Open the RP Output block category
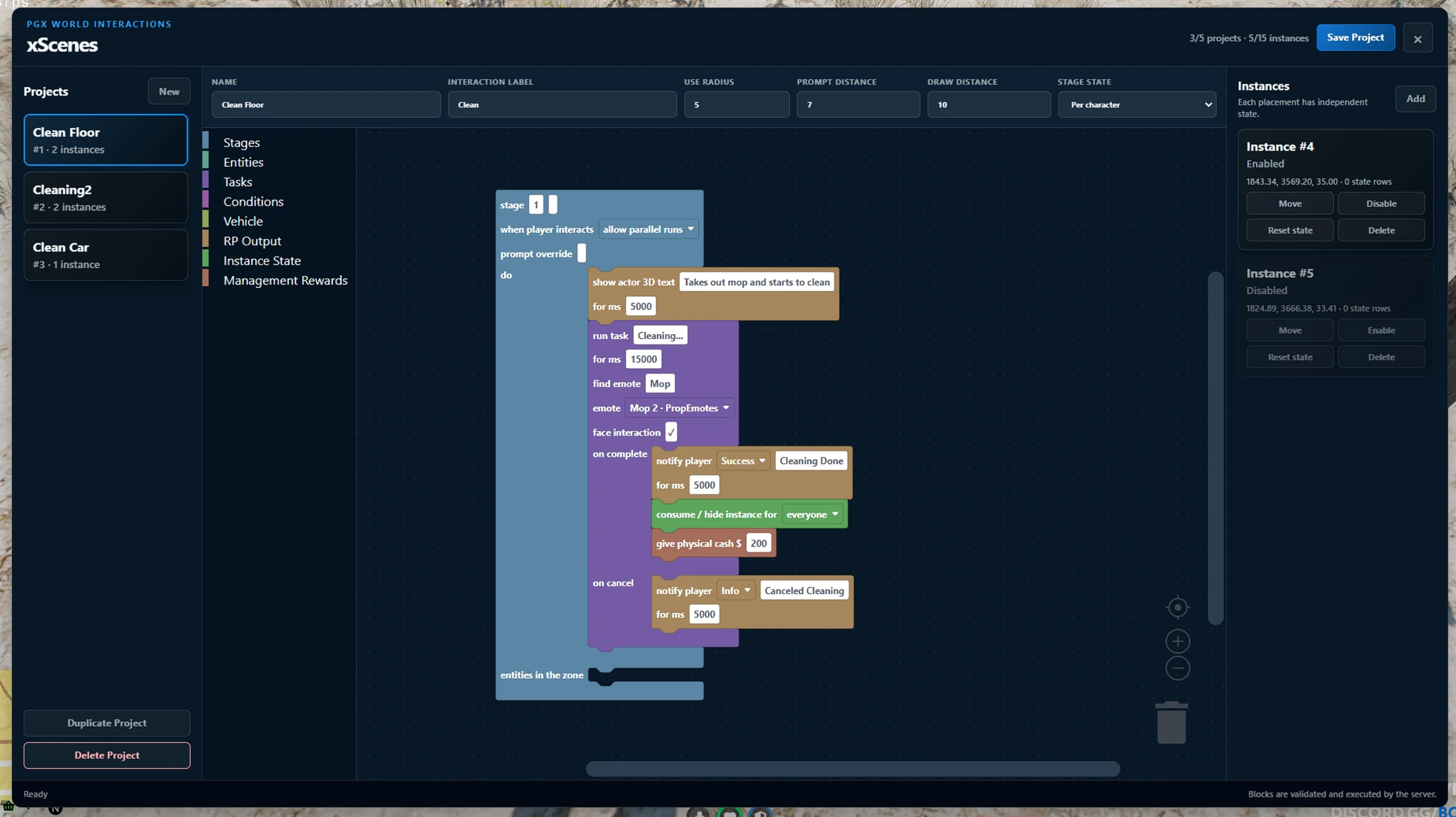This screenshot has width=1456, height=817. pos(252,241)
